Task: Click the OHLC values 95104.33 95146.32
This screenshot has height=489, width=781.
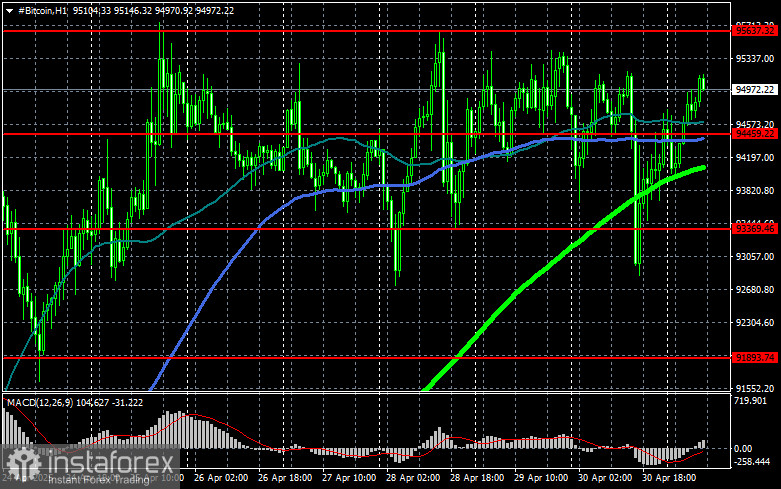Action: [x=112, y=10]
